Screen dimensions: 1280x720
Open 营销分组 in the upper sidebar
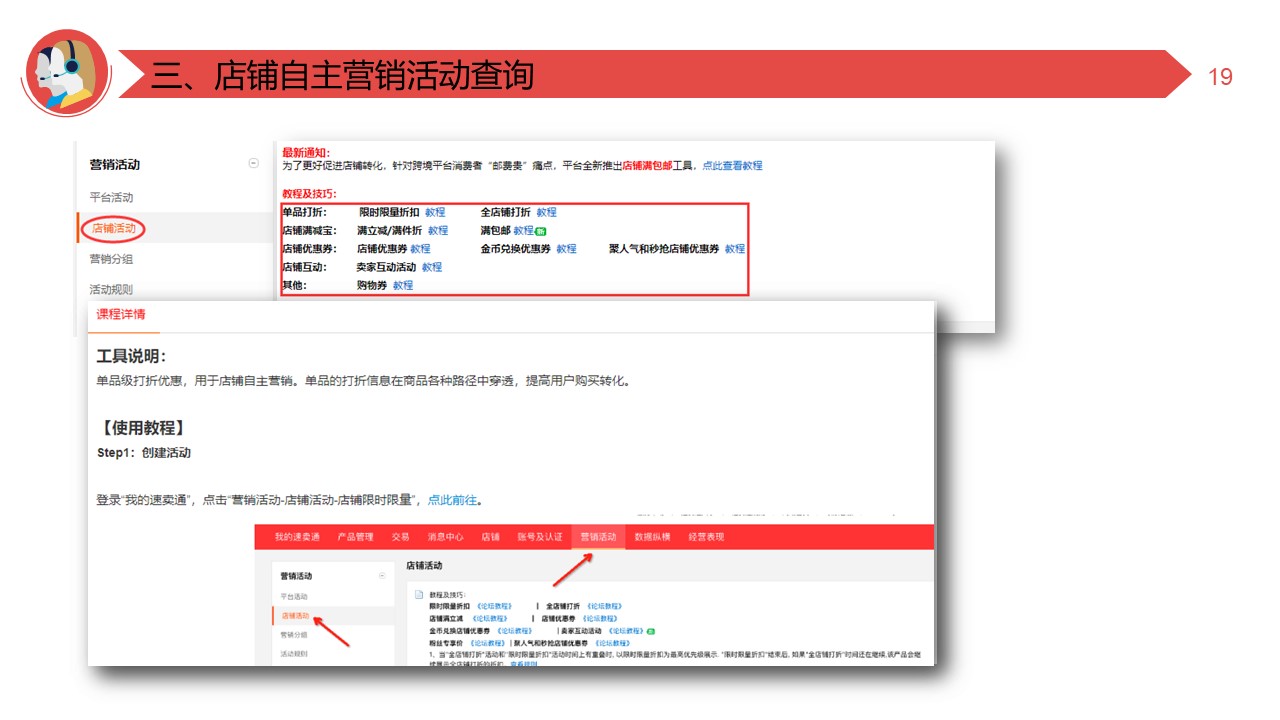[111, 259]
